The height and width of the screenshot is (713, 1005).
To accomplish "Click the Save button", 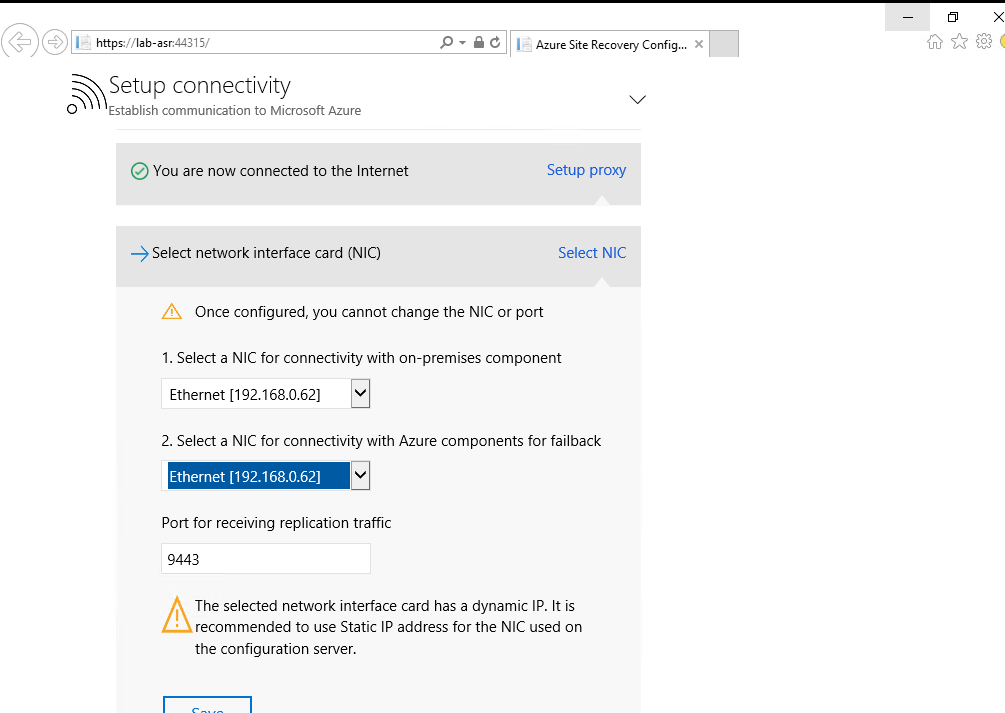I will (207, 706).
